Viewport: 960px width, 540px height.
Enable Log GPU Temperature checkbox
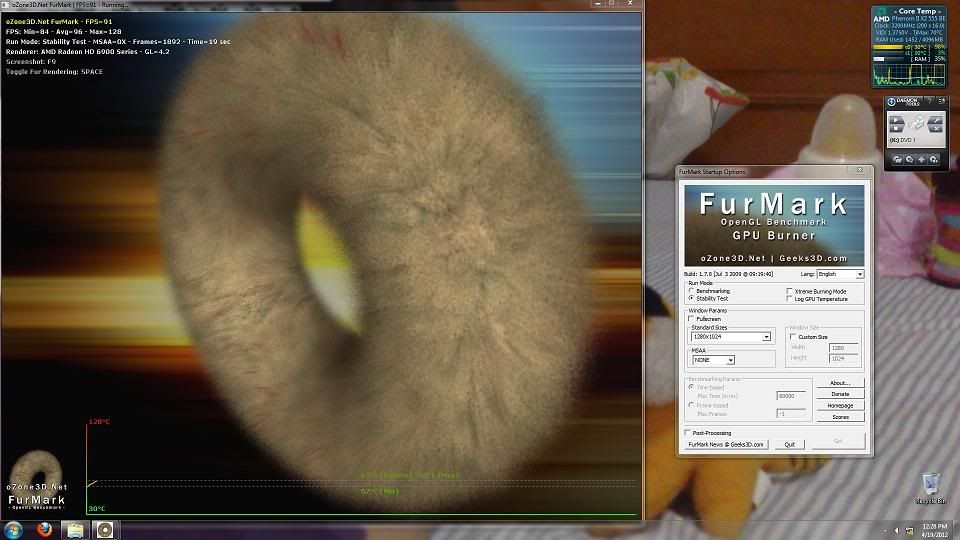point(790,299)
